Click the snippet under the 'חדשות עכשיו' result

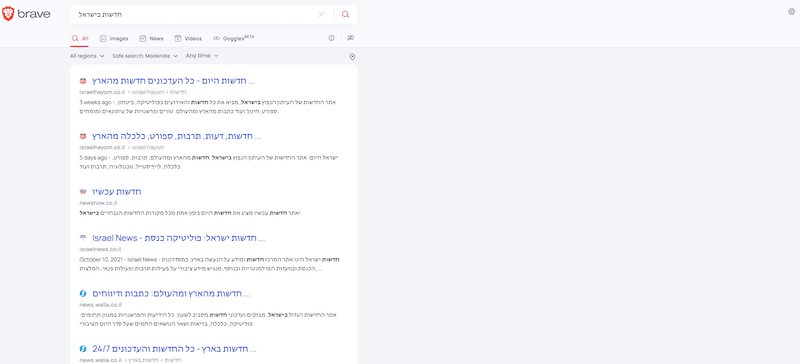[x=190, y=213]
